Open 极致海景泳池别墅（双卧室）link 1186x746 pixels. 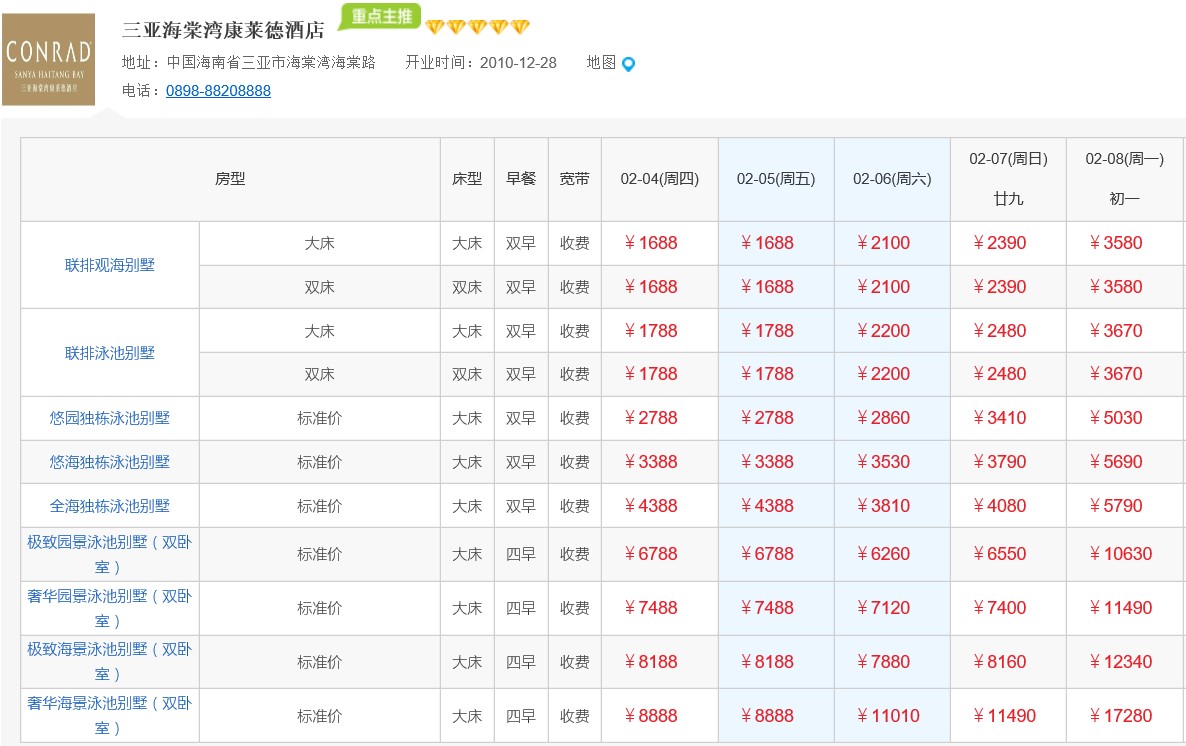110,662
